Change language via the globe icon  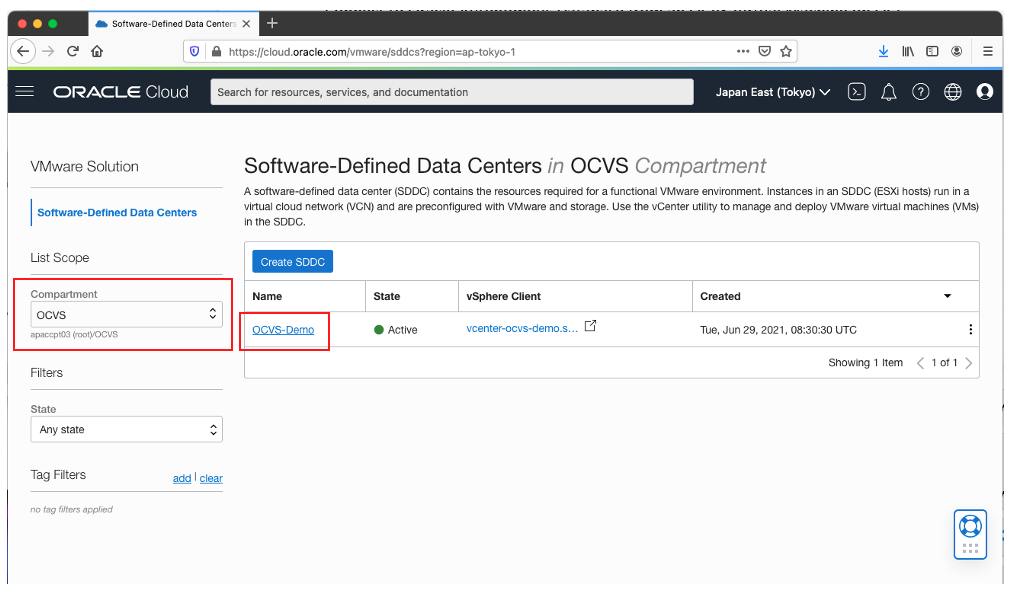(x=952, y=91)
